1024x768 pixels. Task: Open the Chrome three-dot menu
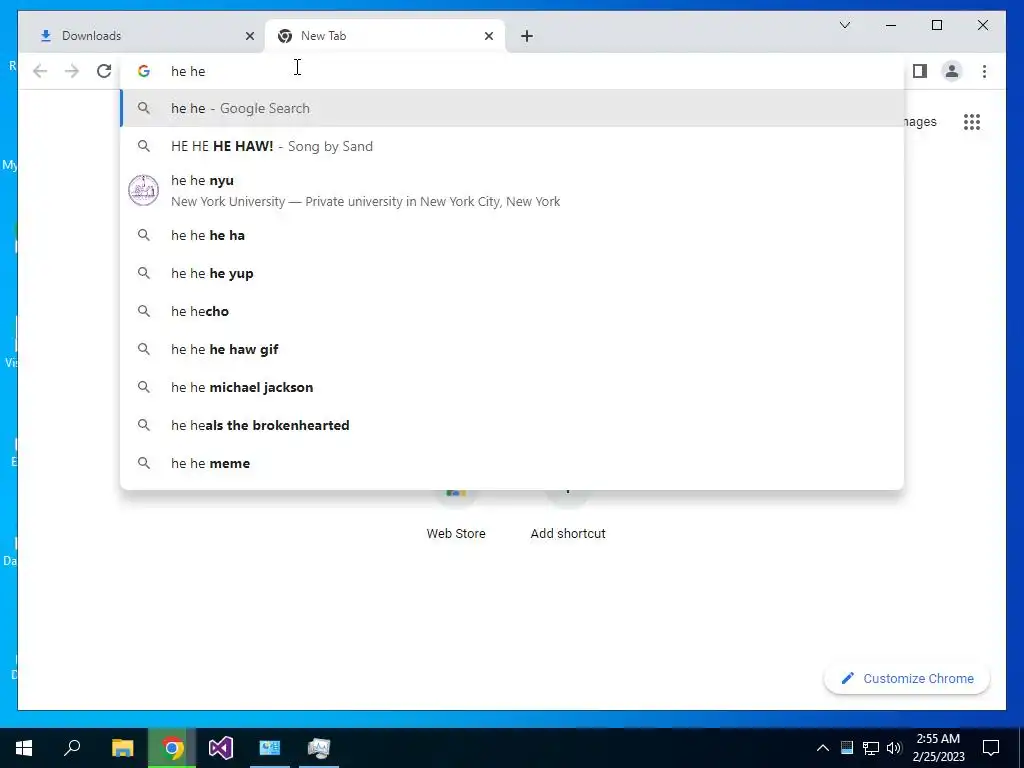(984, 71)
